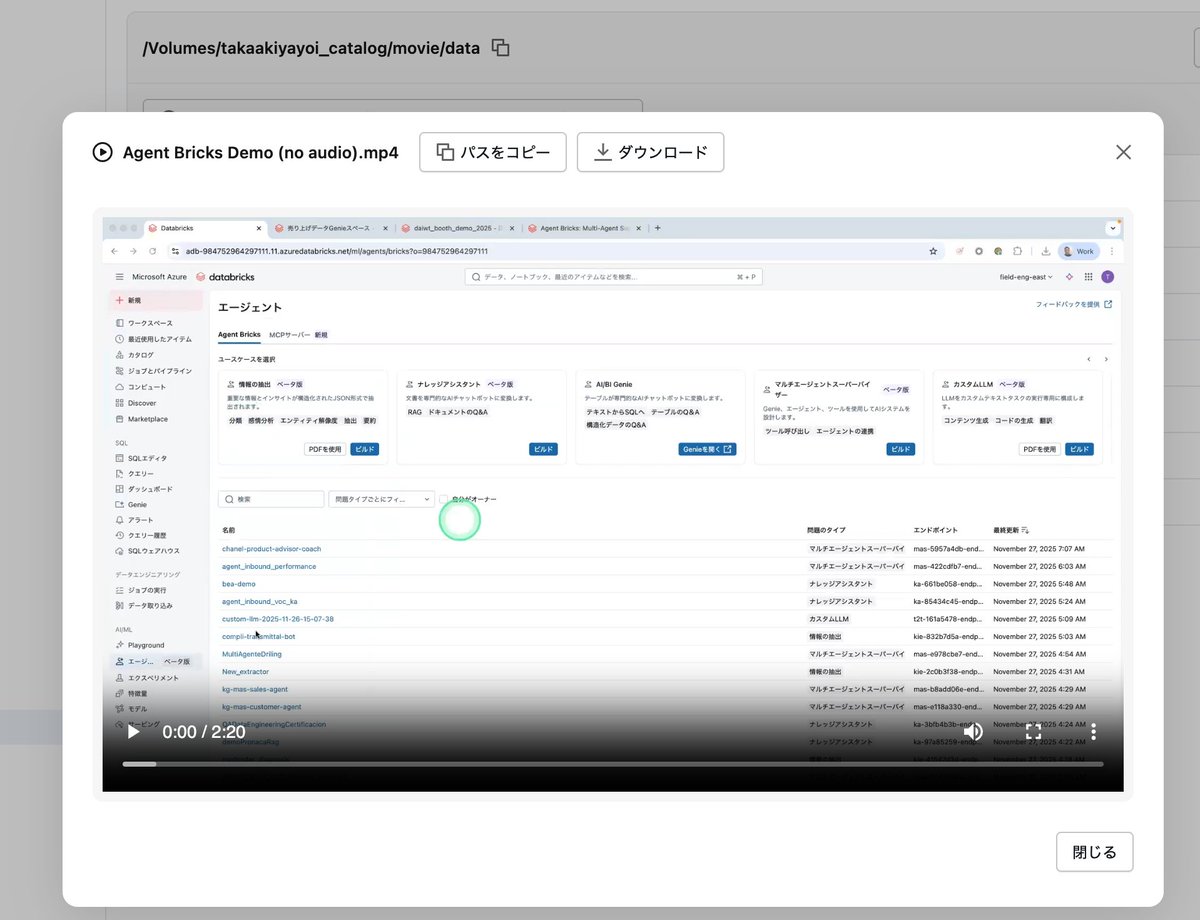1200x920 pixels.
Task: Click the sidebar hamburger menu in Databricks
Action: click(119, 277)
